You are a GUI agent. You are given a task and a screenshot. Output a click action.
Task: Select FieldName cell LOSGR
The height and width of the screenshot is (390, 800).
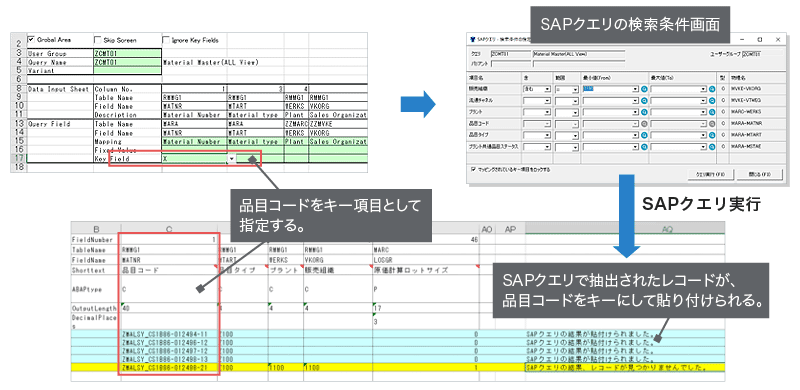[426, 260]
